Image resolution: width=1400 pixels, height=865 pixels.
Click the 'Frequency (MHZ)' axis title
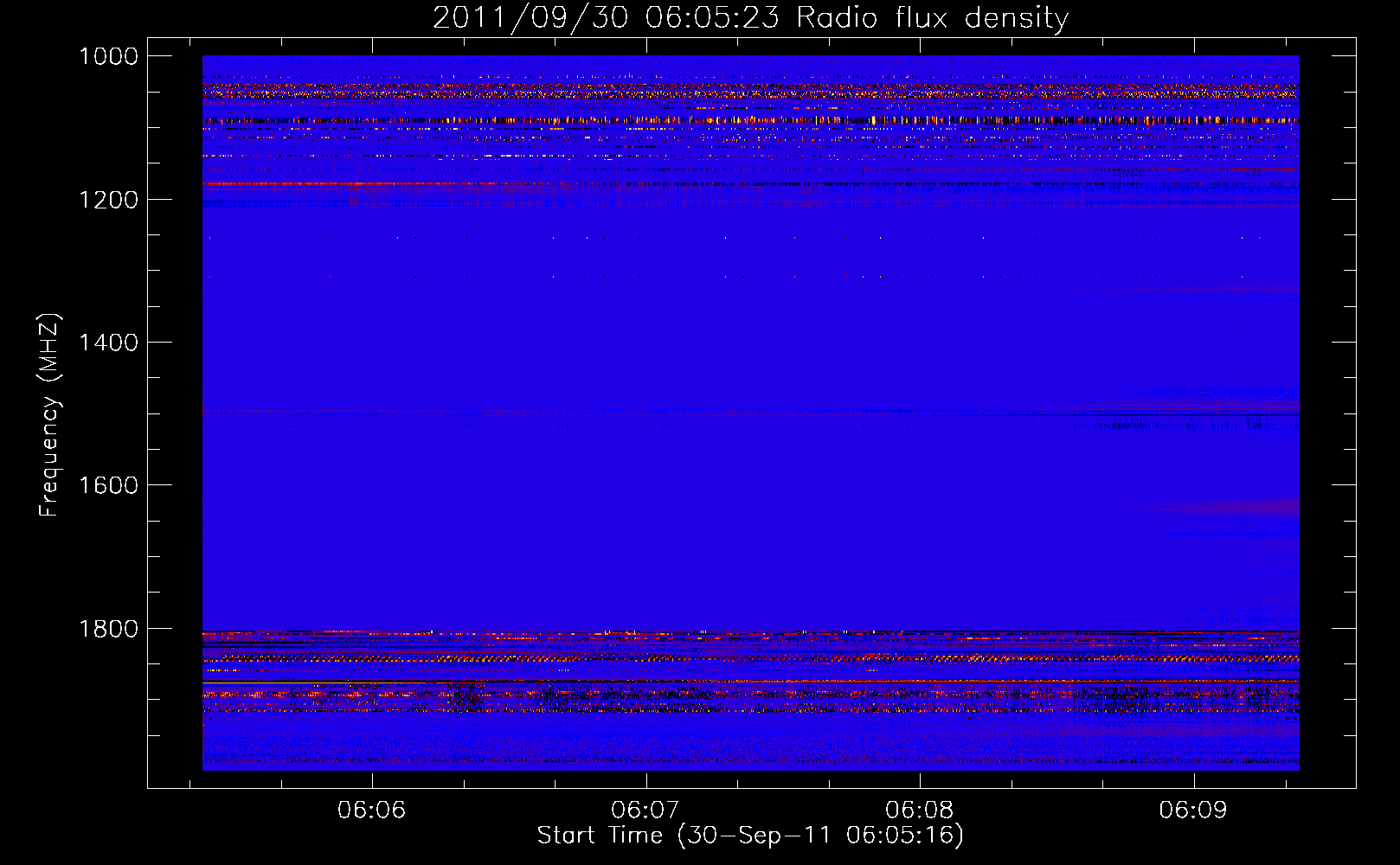49,415
